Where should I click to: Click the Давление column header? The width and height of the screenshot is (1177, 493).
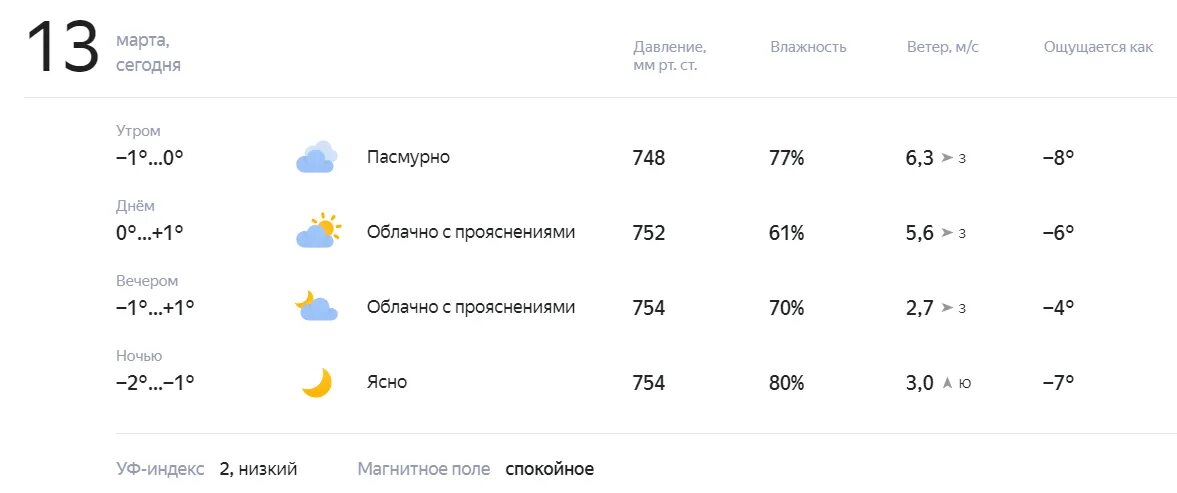[x=670, y=56]
